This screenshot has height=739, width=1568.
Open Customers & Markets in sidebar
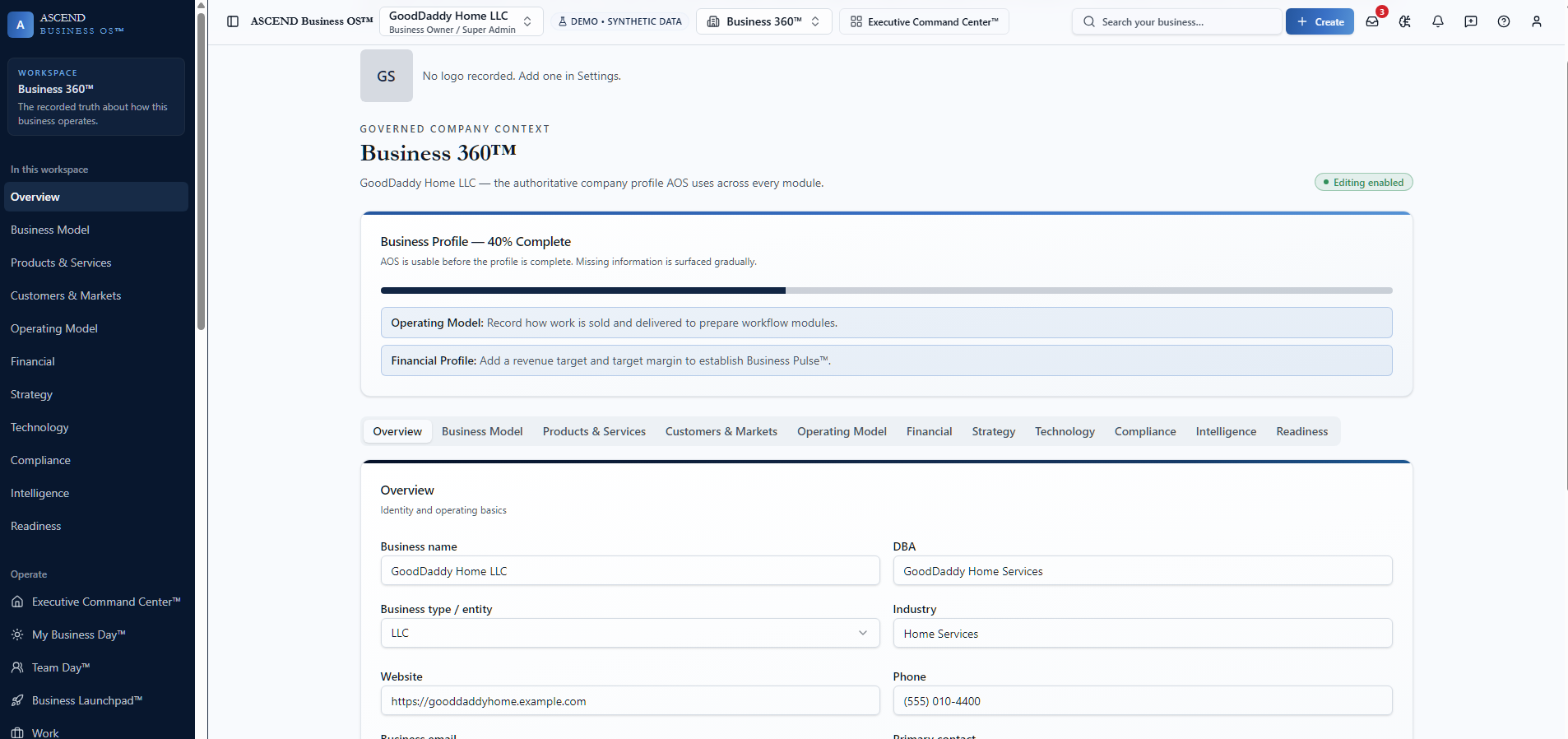(95, 295)
